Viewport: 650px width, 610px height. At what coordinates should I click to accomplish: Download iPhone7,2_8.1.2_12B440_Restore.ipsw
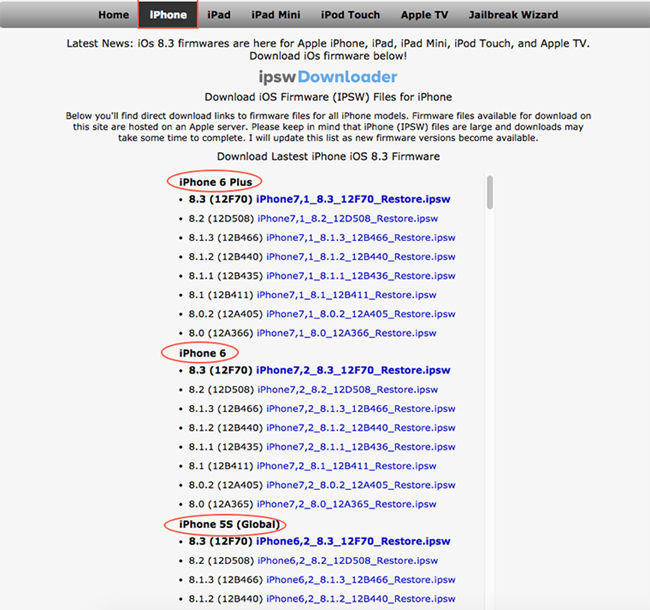coord(361,428)
